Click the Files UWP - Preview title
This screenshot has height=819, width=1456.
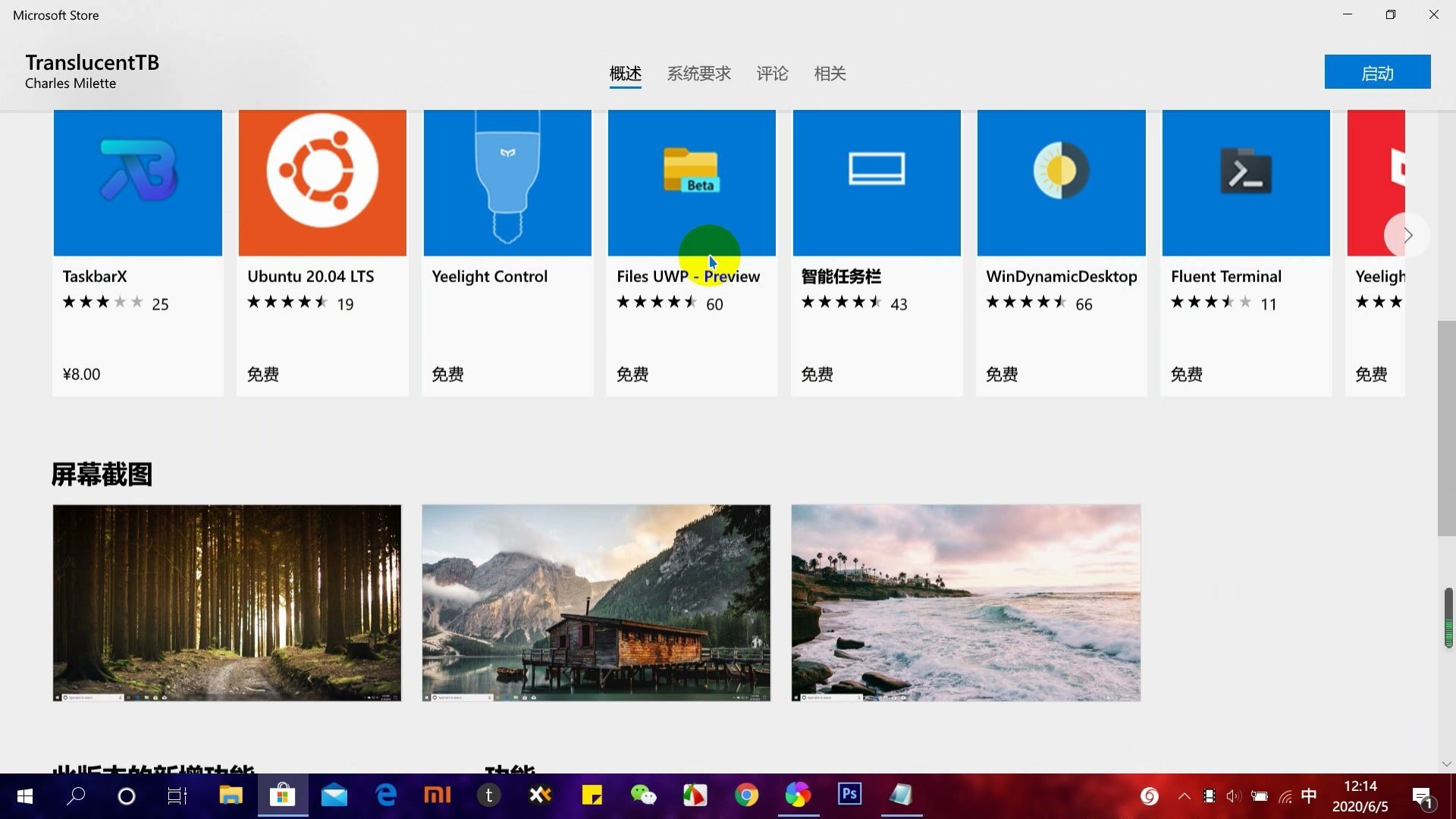coord(689,277)
